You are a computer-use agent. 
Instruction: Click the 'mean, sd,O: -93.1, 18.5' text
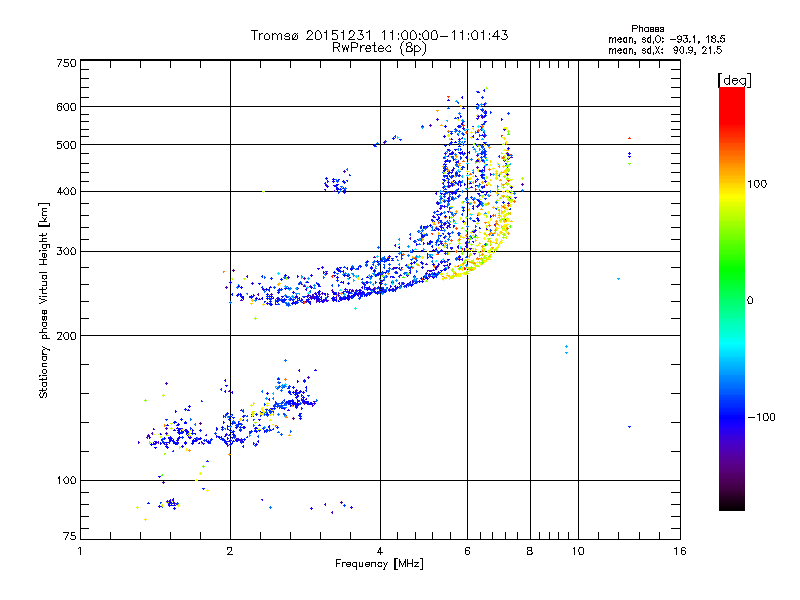667,39
